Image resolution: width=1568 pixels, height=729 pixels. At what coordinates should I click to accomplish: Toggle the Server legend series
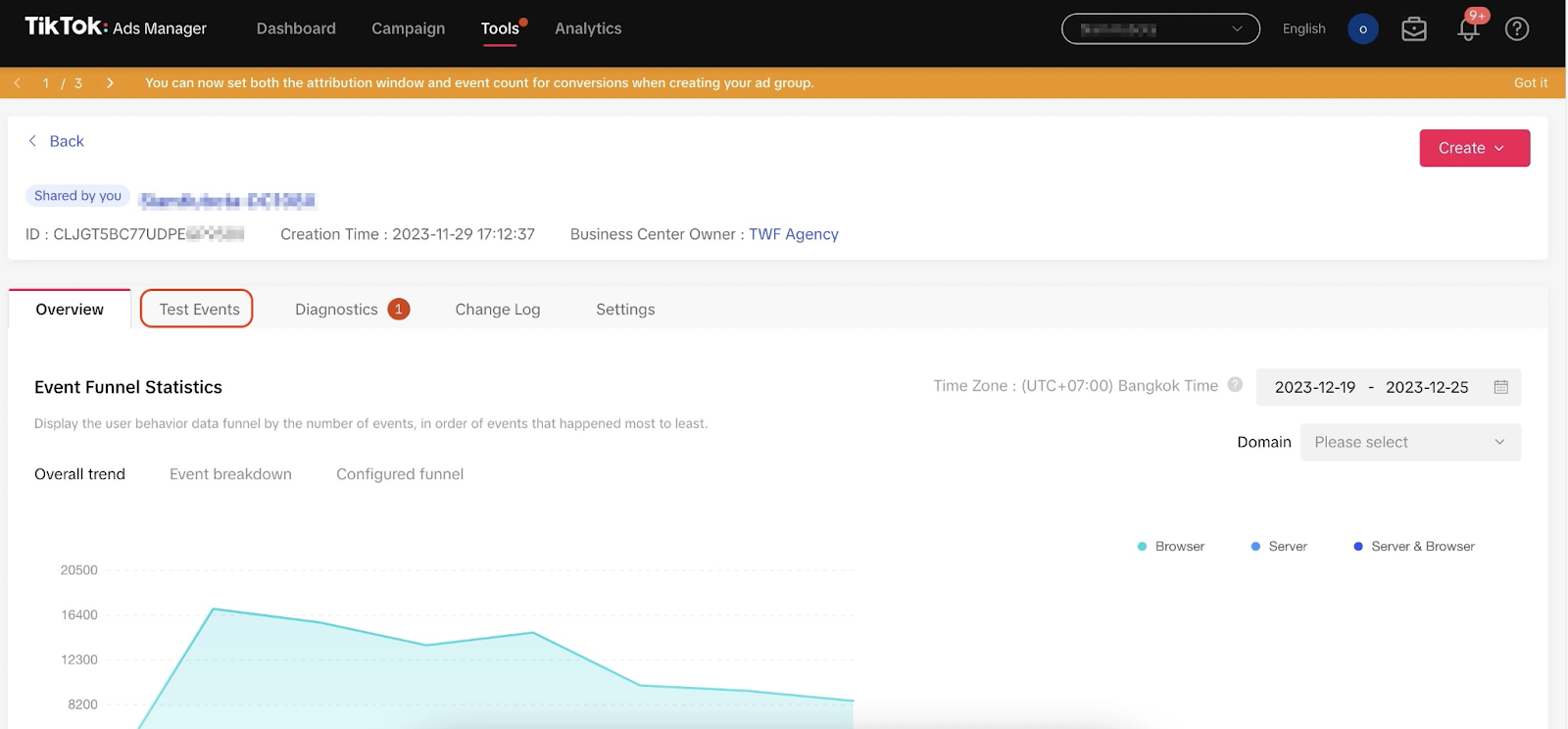pyautogui.click(x=1279, y=547)
